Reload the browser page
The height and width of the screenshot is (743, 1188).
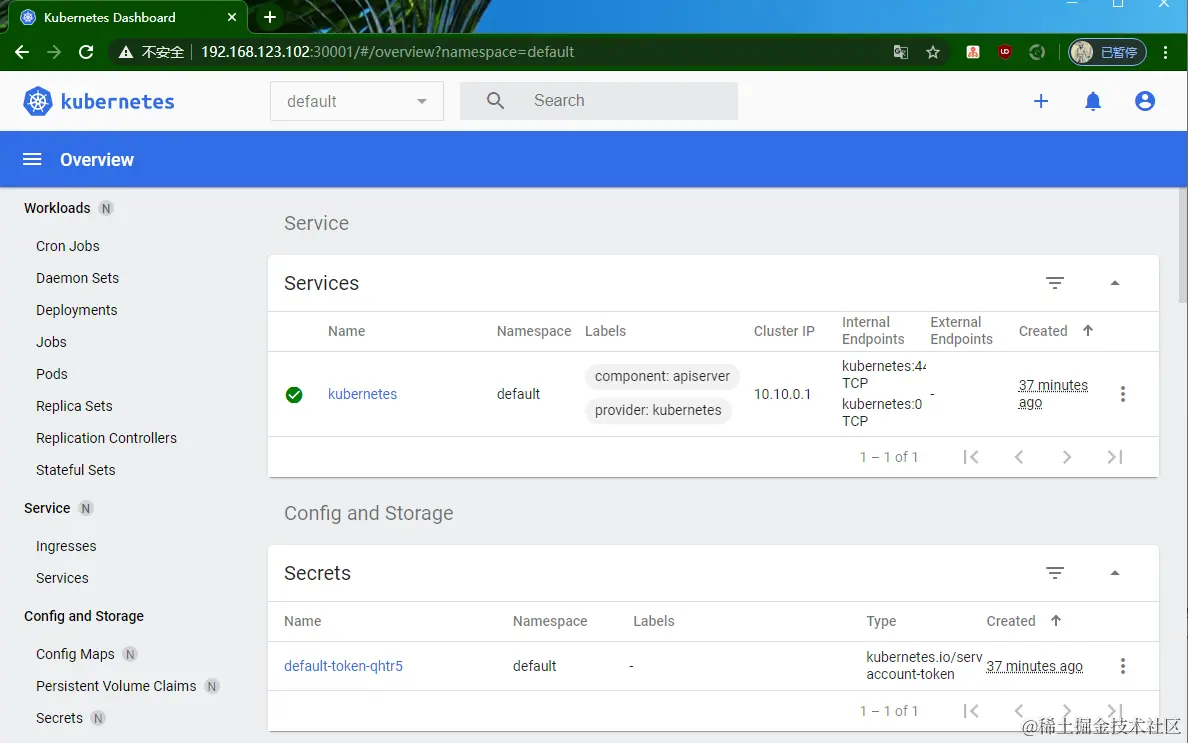coord(86,52)
